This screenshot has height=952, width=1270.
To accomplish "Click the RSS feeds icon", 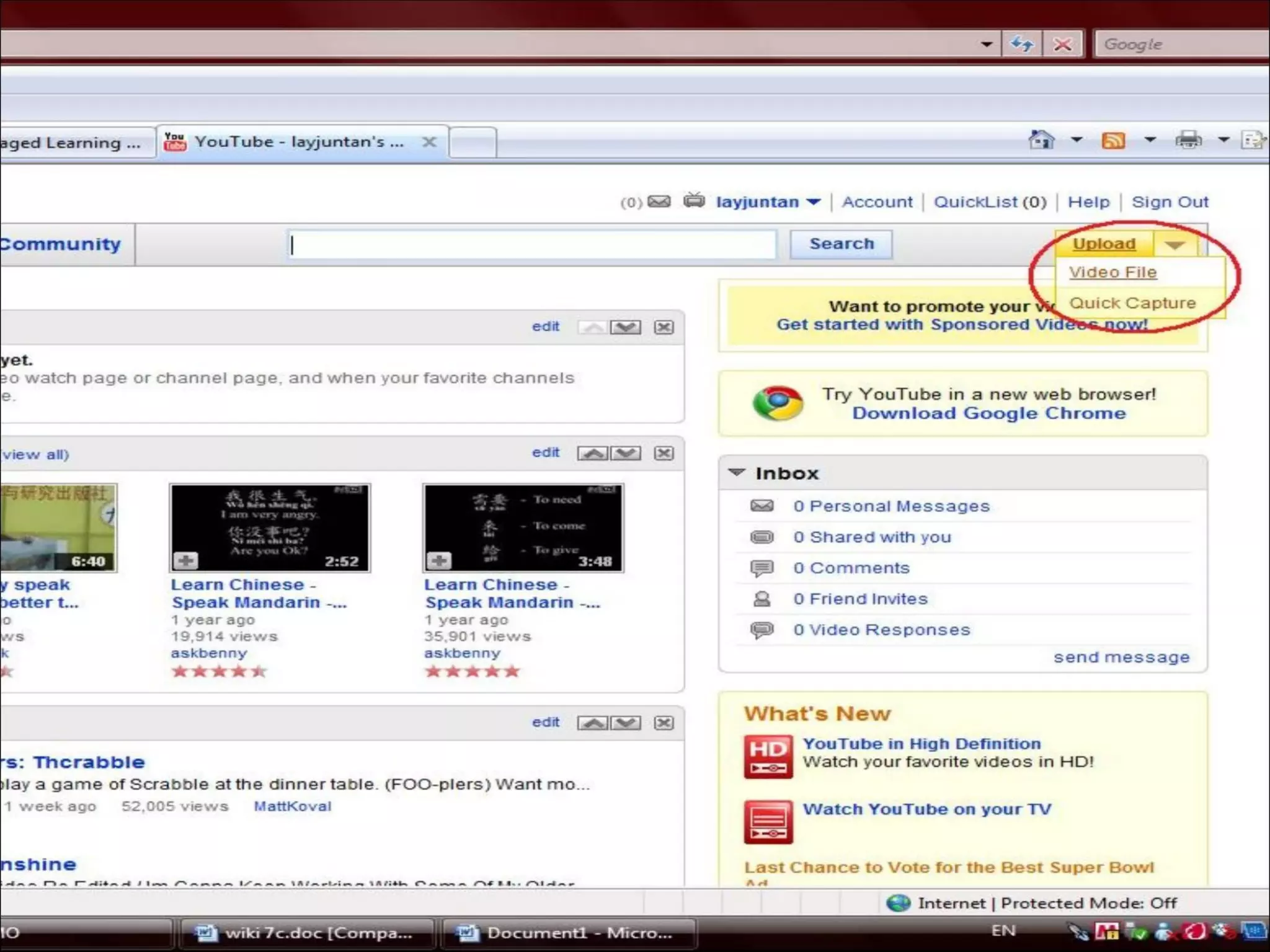I will pyautogui.click(x=1113, y=140).
